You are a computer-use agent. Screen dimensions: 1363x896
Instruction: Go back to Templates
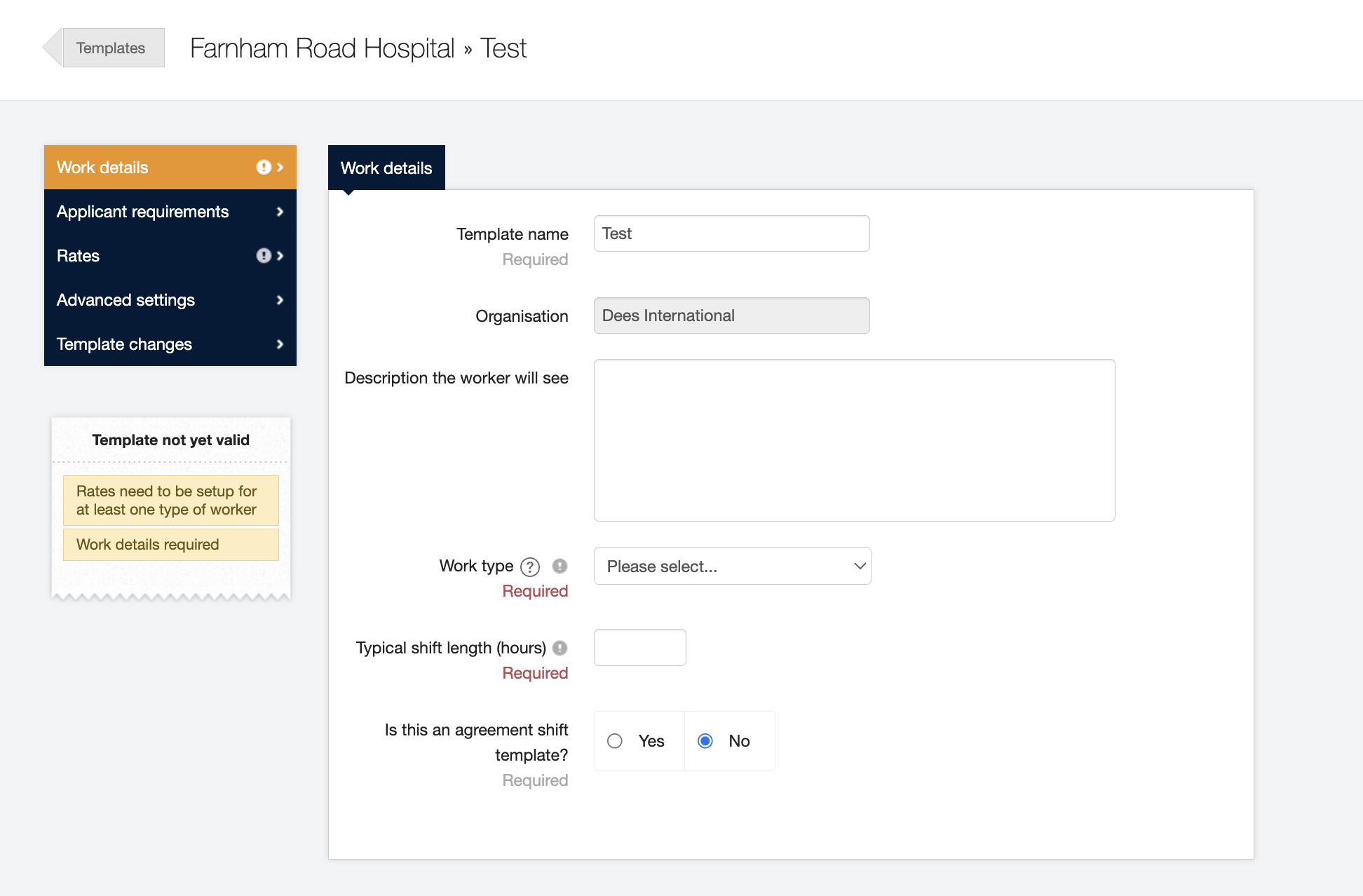coord(111,48)
